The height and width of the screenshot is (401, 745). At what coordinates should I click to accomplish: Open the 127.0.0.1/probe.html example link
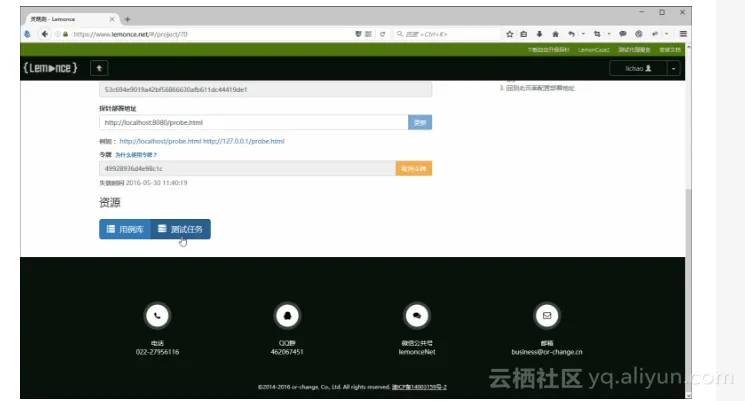click(x=244, y=141)
